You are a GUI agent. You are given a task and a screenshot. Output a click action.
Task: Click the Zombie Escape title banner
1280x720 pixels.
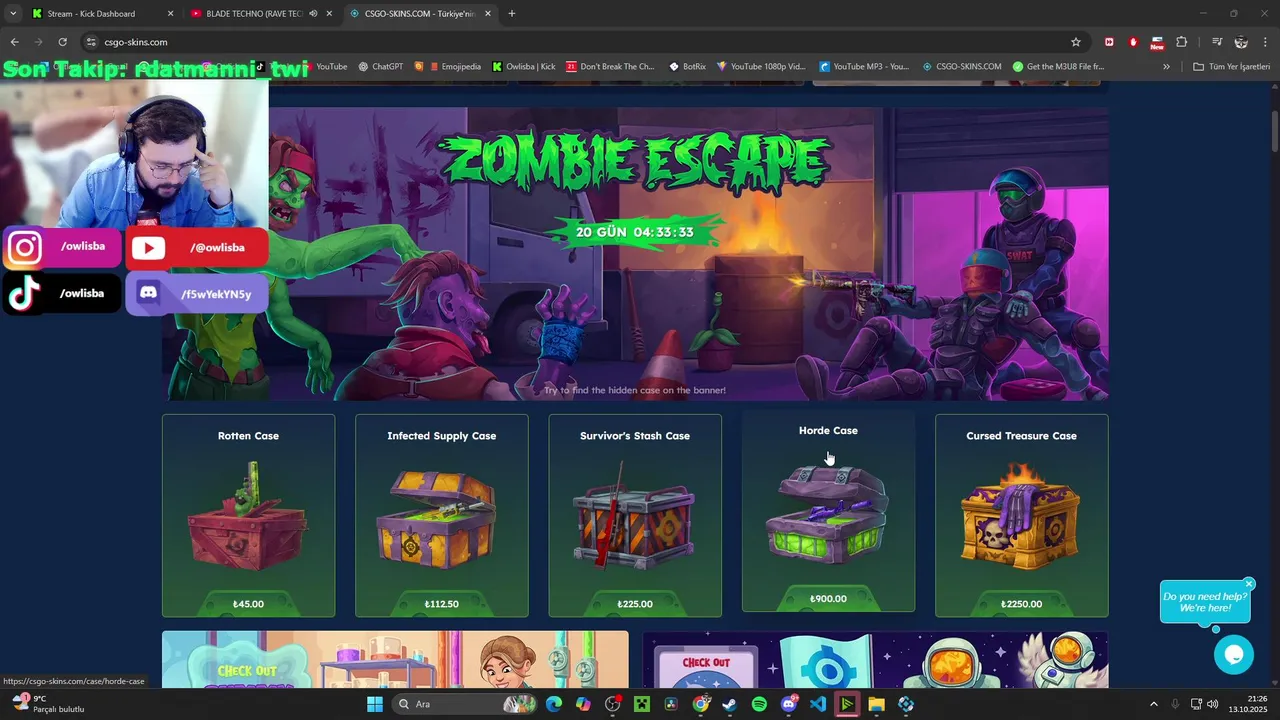[x=634, y=160]
